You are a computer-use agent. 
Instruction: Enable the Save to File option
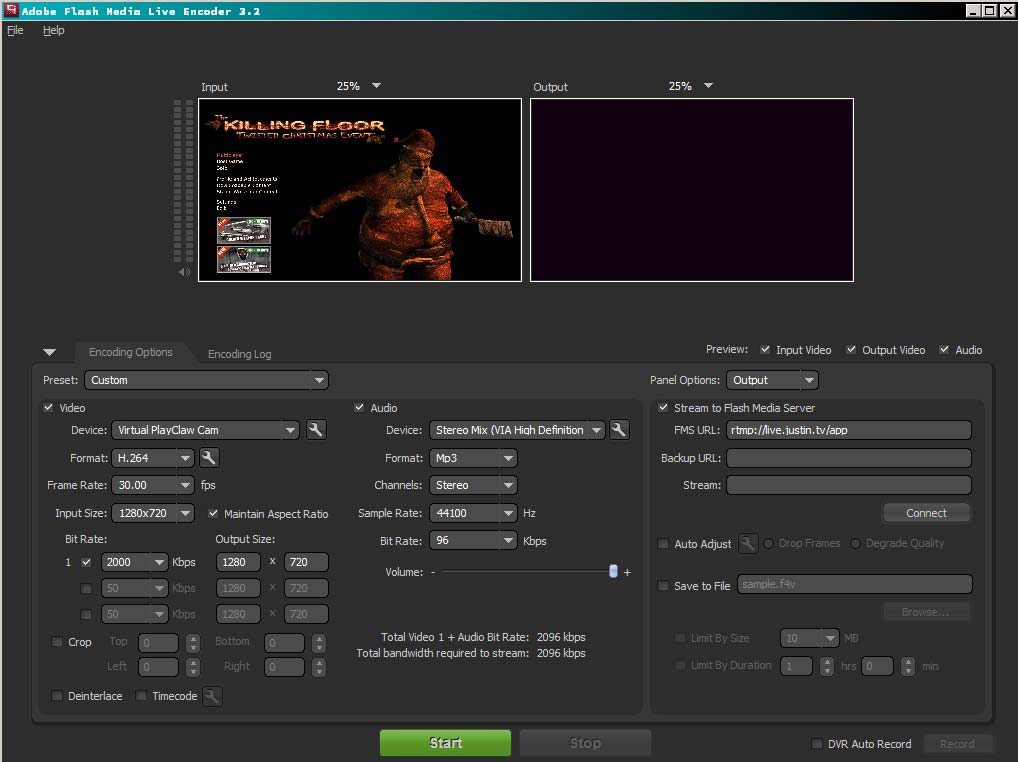663,585
